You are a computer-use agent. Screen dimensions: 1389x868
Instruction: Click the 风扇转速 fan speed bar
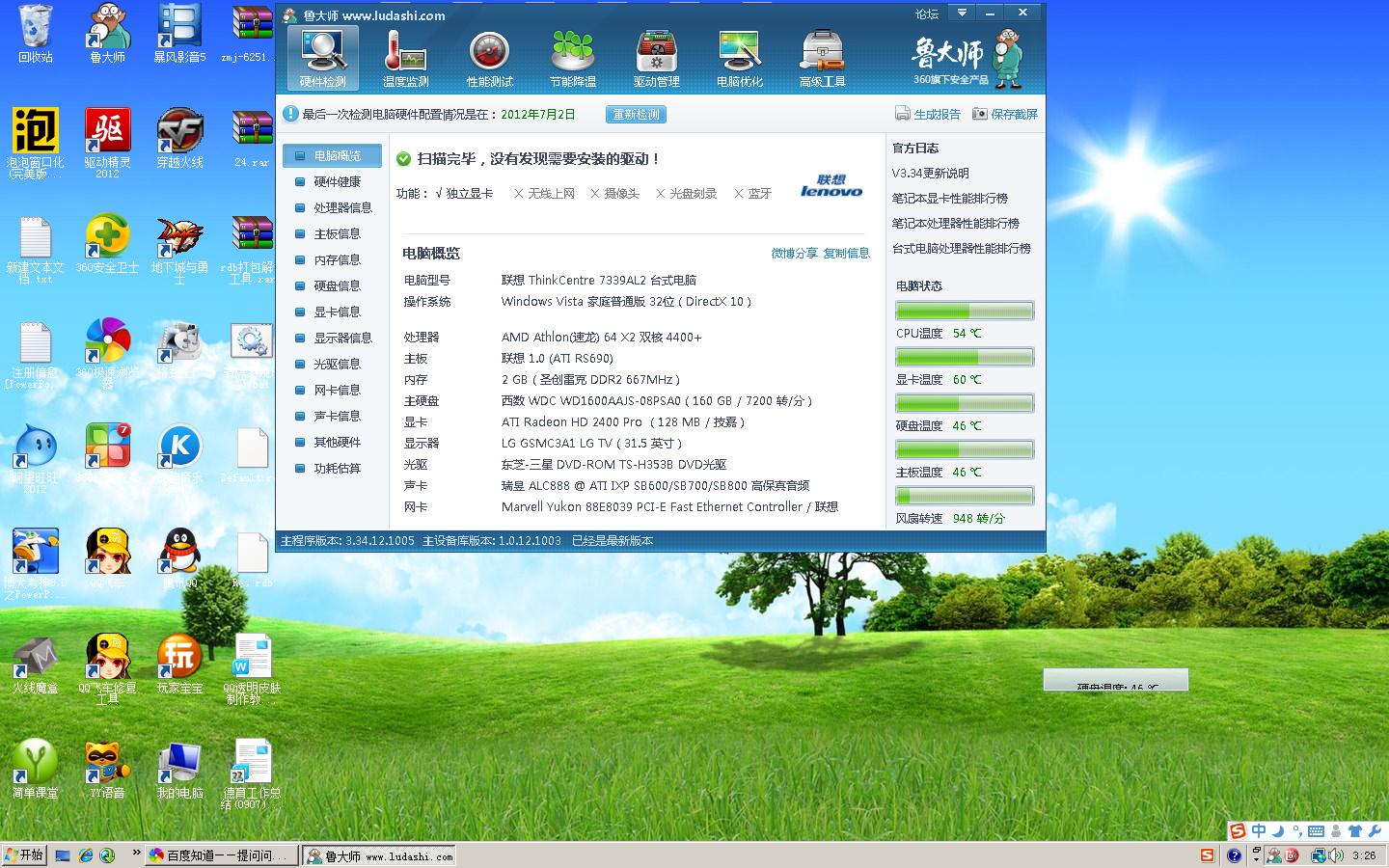[965, 496]
